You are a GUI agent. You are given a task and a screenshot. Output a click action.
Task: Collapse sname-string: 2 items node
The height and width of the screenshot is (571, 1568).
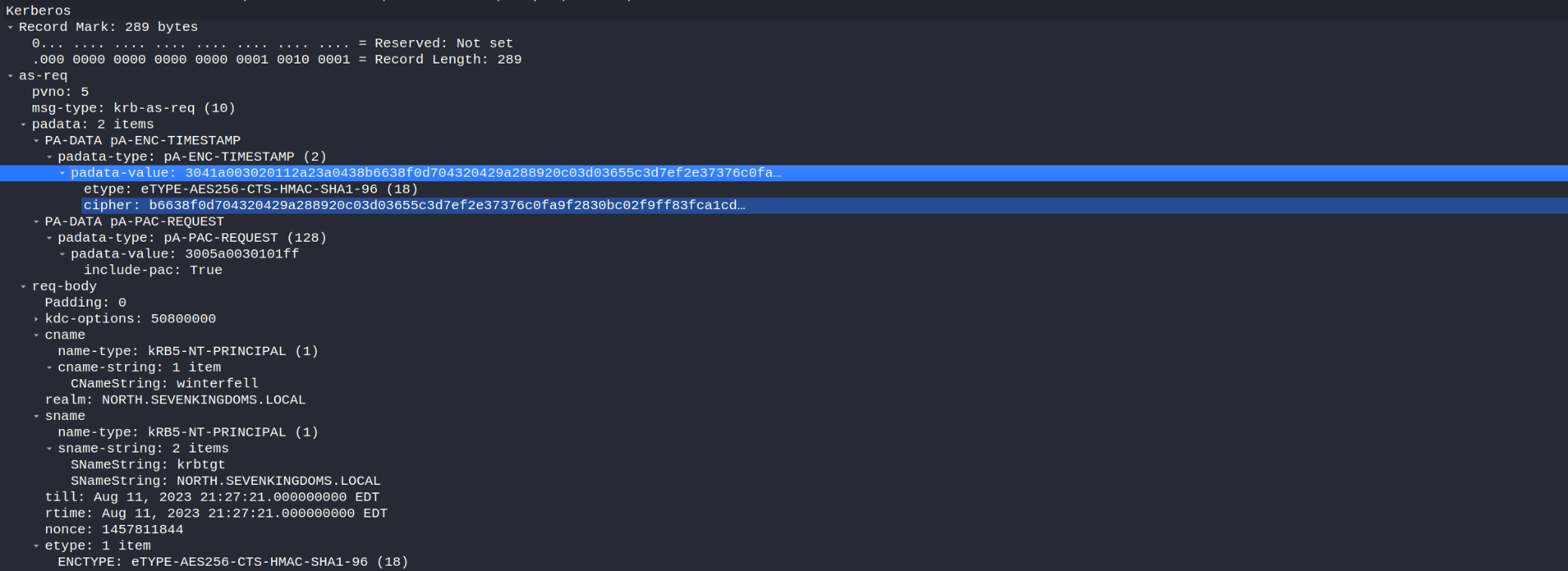coord(50,449)
